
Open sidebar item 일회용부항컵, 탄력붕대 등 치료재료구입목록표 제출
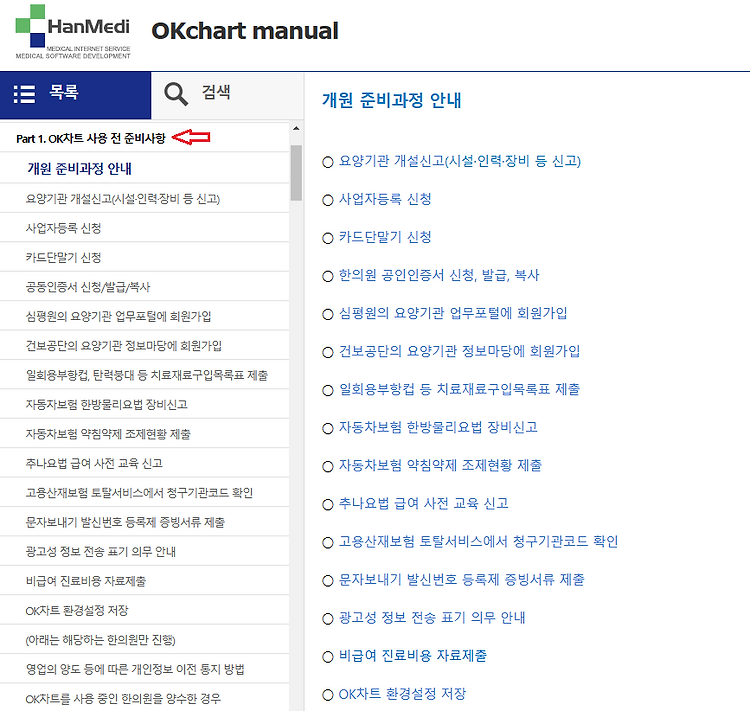point(146,375)
